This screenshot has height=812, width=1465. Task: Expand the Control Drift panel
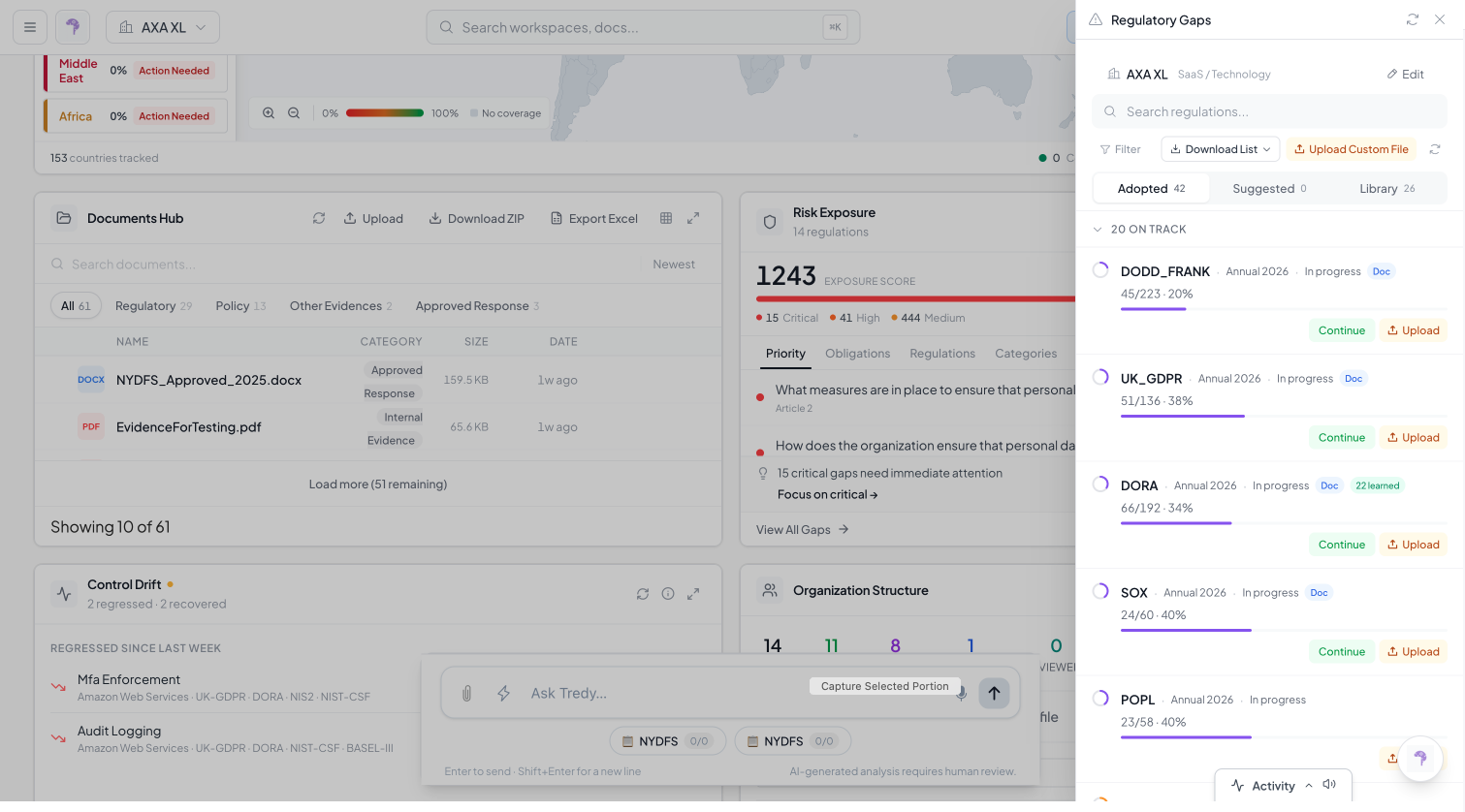tap(693, 594)
